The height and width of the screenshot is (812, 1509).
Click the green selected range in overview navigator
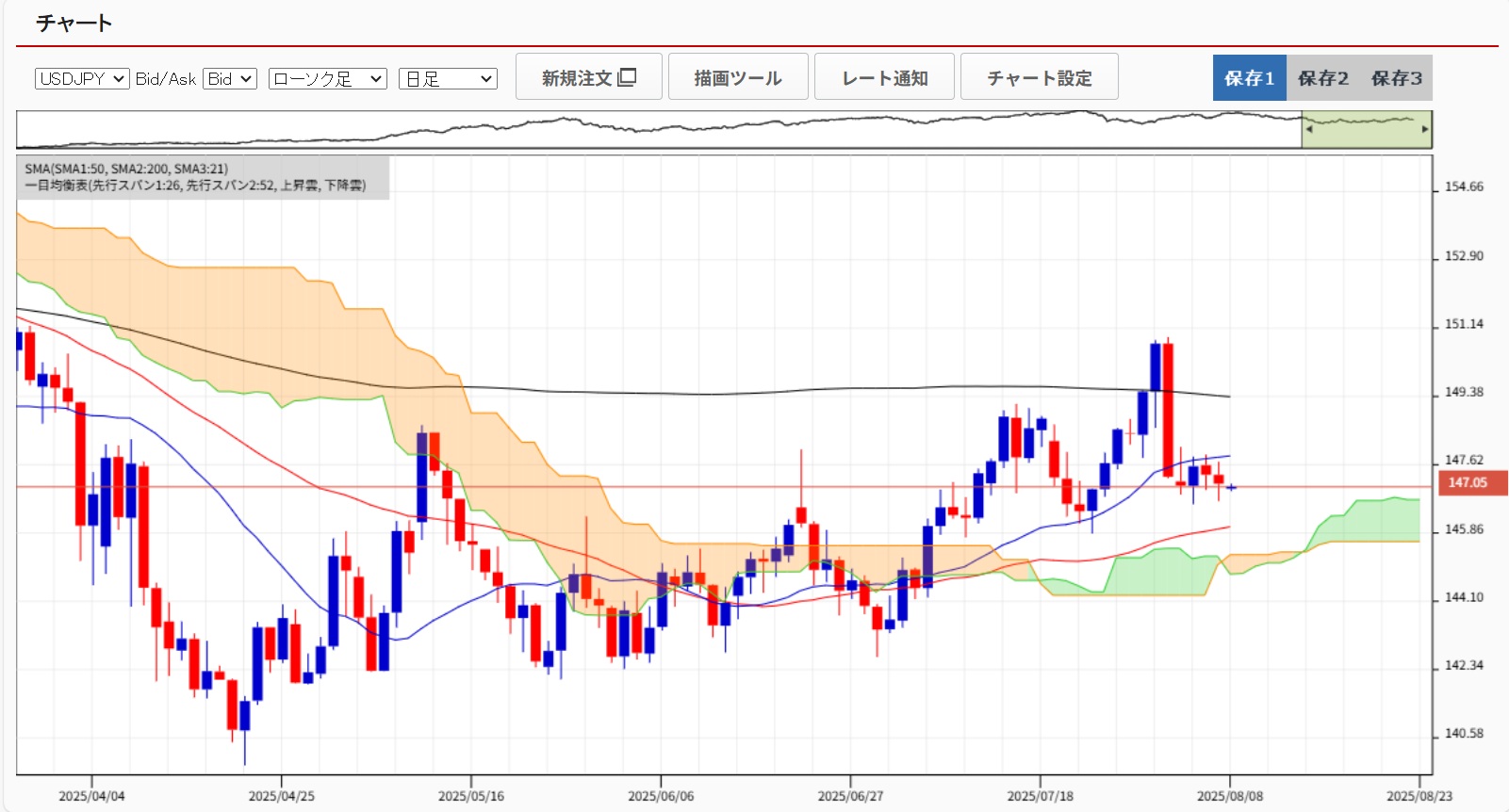pos(1367,129)
